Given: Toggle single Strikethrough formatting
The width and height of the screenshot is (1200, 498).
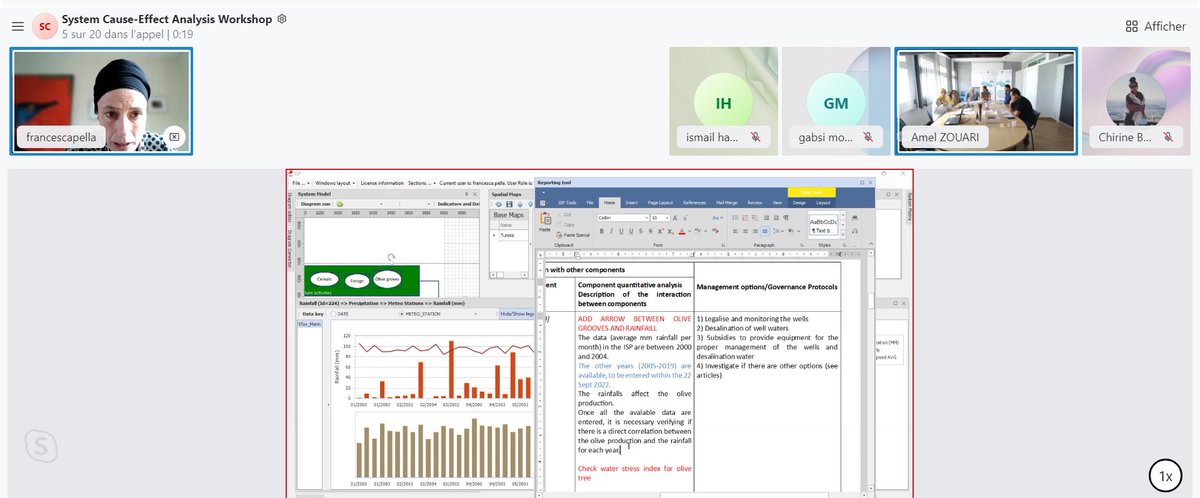Looking at the screenshot, I should pyautogui.click(x=641, y=231).
